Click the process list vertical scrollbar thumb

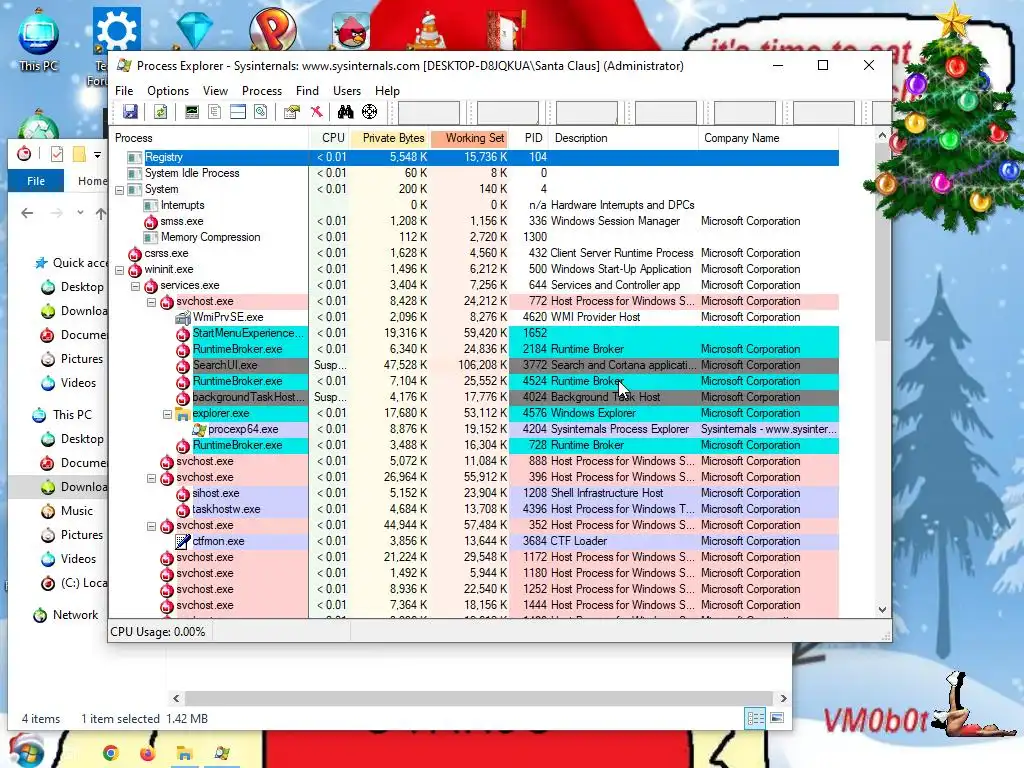click(882, 242)
